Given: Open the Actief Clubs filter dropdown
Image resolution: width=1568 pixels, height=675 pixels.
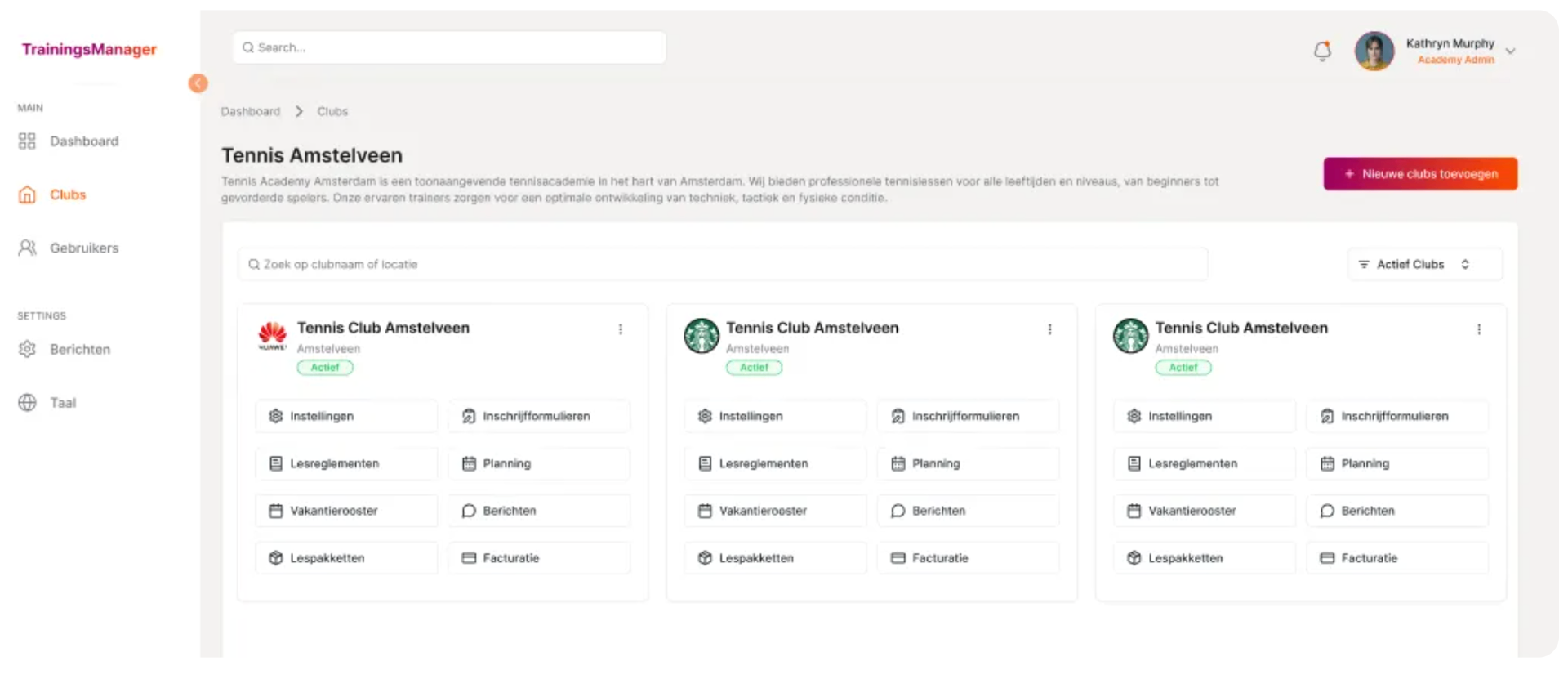Looking at the screenshot, I should [x=1424, y=264].
